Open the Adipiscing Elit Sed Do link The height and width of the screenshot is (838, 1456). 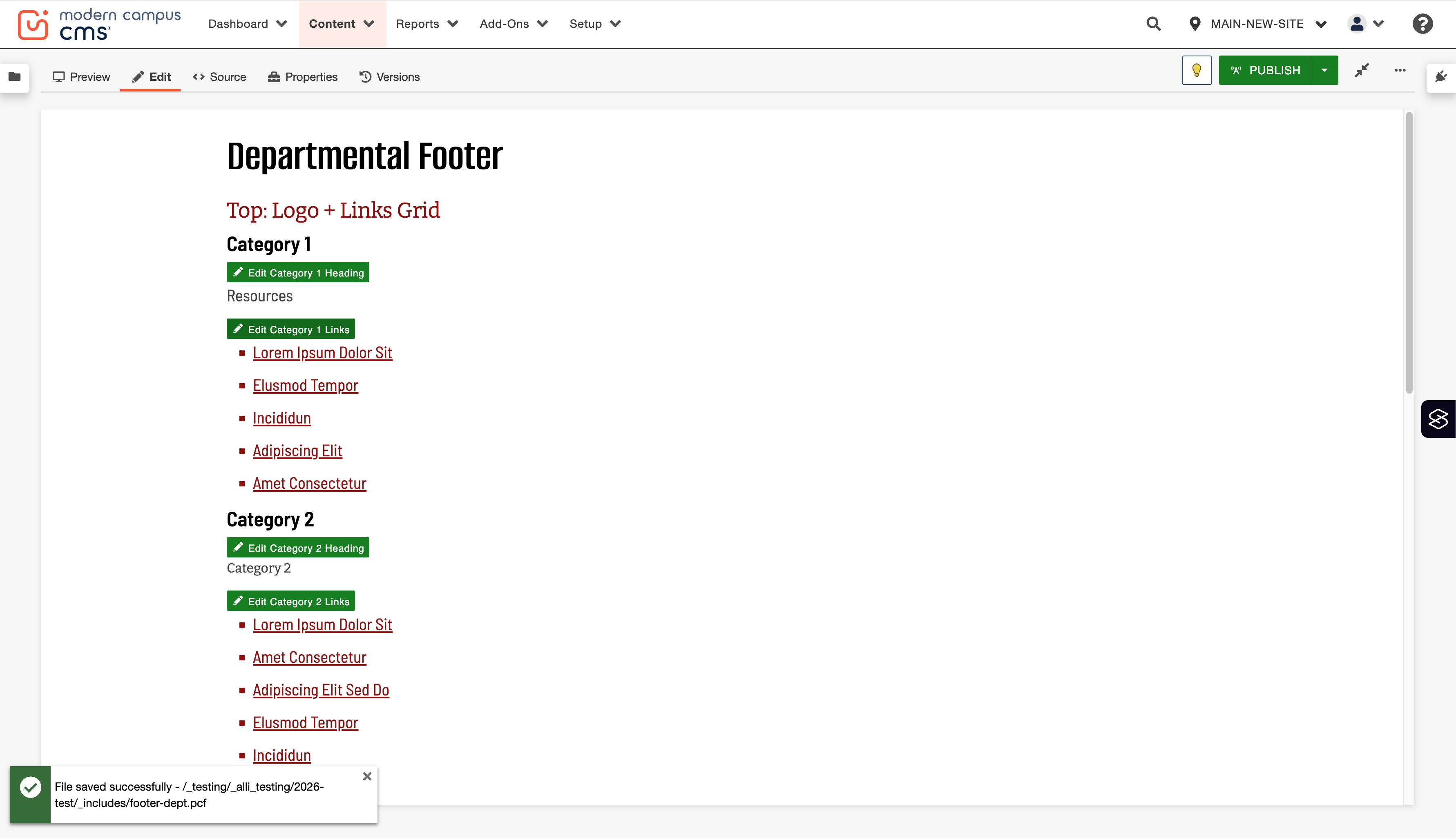[x=321, y=689]
